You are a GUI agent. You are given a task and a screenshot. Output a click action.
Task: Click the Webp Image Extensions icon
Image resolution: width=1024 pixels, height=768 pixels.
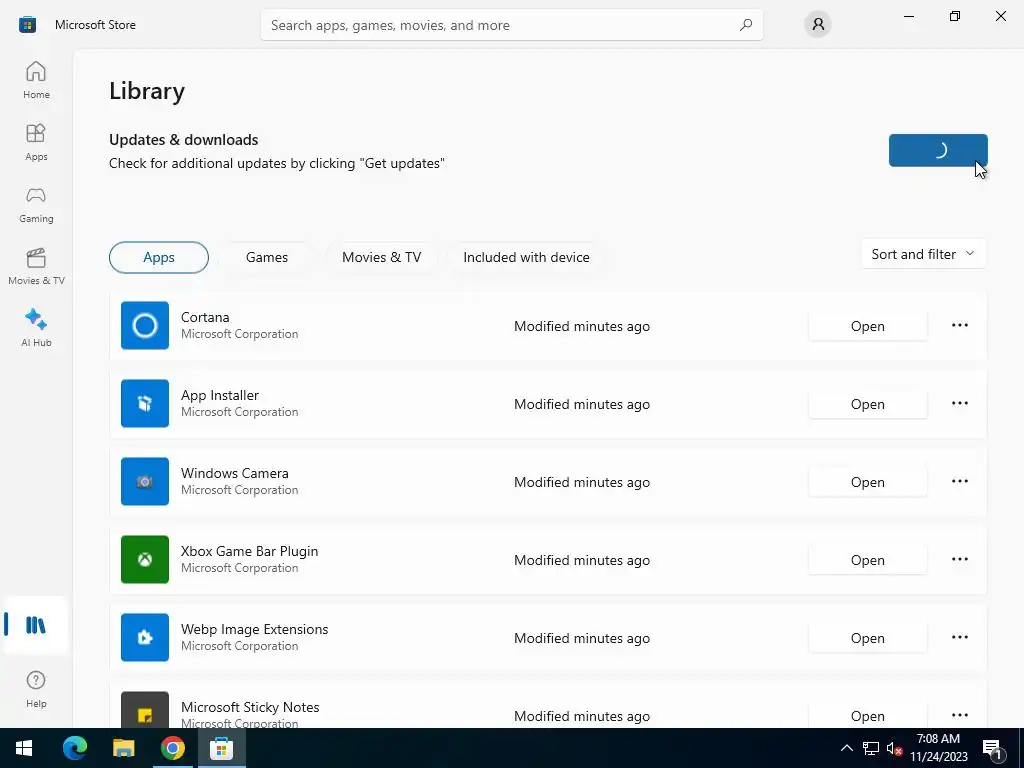[x=145, y=637]
